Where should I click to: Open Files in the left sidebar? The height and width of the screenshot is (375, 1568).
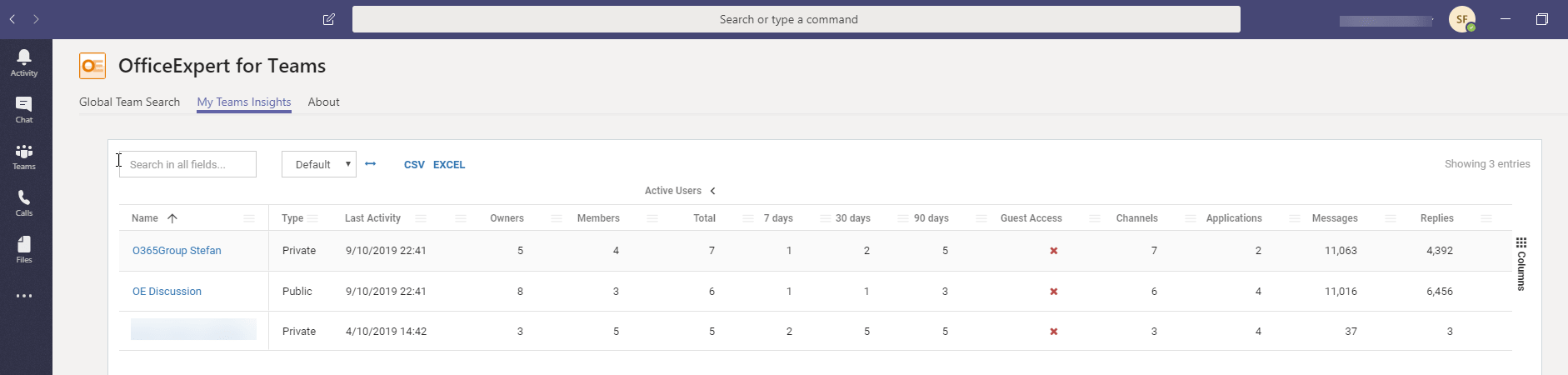[x=24, y=249]
